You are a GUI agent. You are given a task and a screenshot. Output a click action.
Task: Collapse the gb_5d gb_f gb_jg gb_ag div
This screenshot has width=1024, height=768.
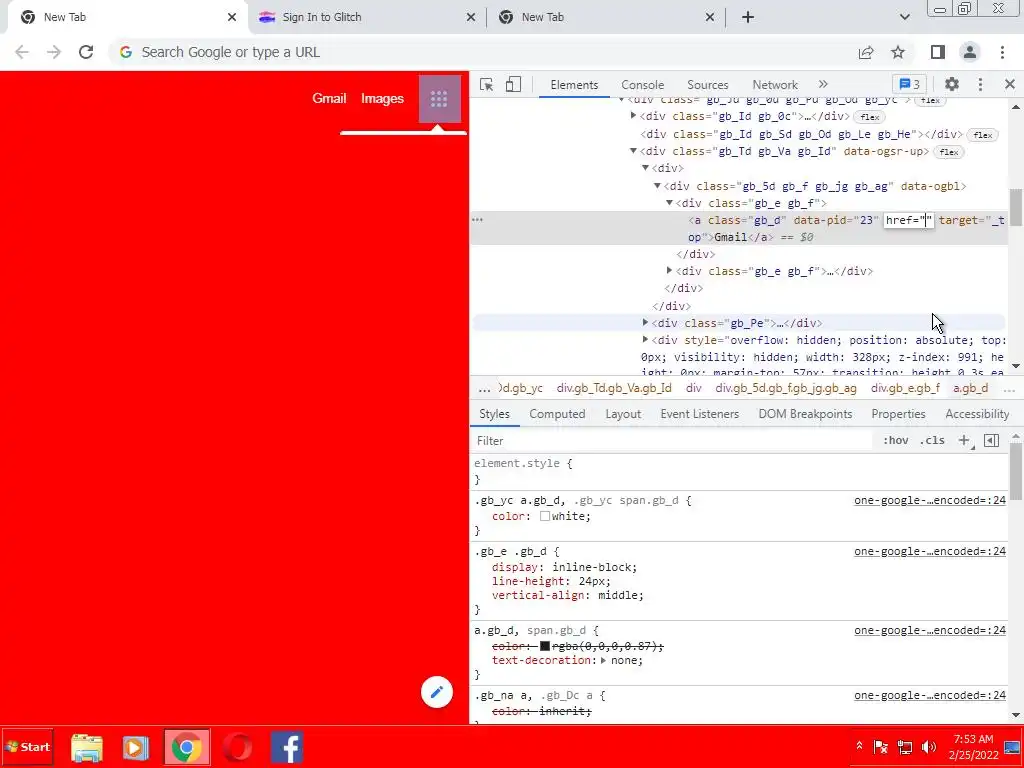click(657, 186)
